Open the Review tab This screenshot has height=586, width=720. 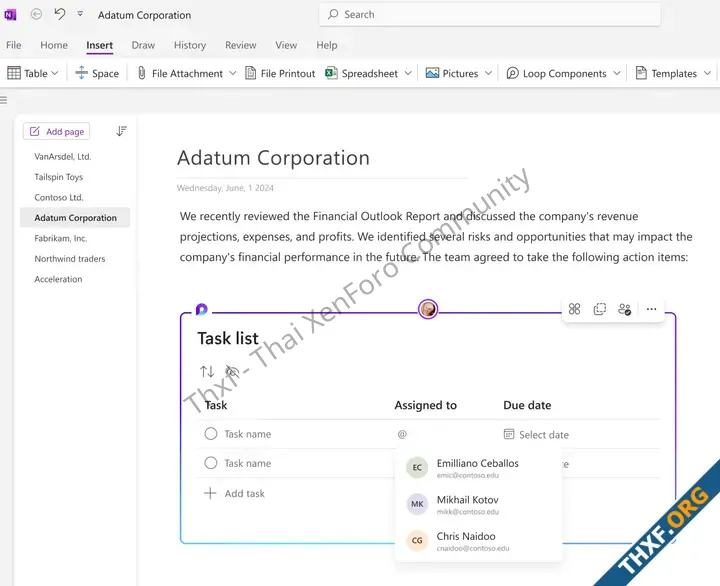pos(241,45)
